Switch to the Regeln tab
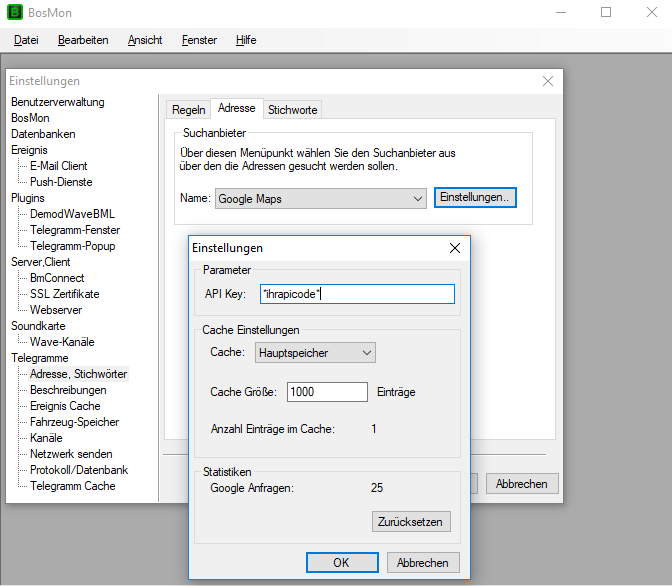 [x=189, y=110]
